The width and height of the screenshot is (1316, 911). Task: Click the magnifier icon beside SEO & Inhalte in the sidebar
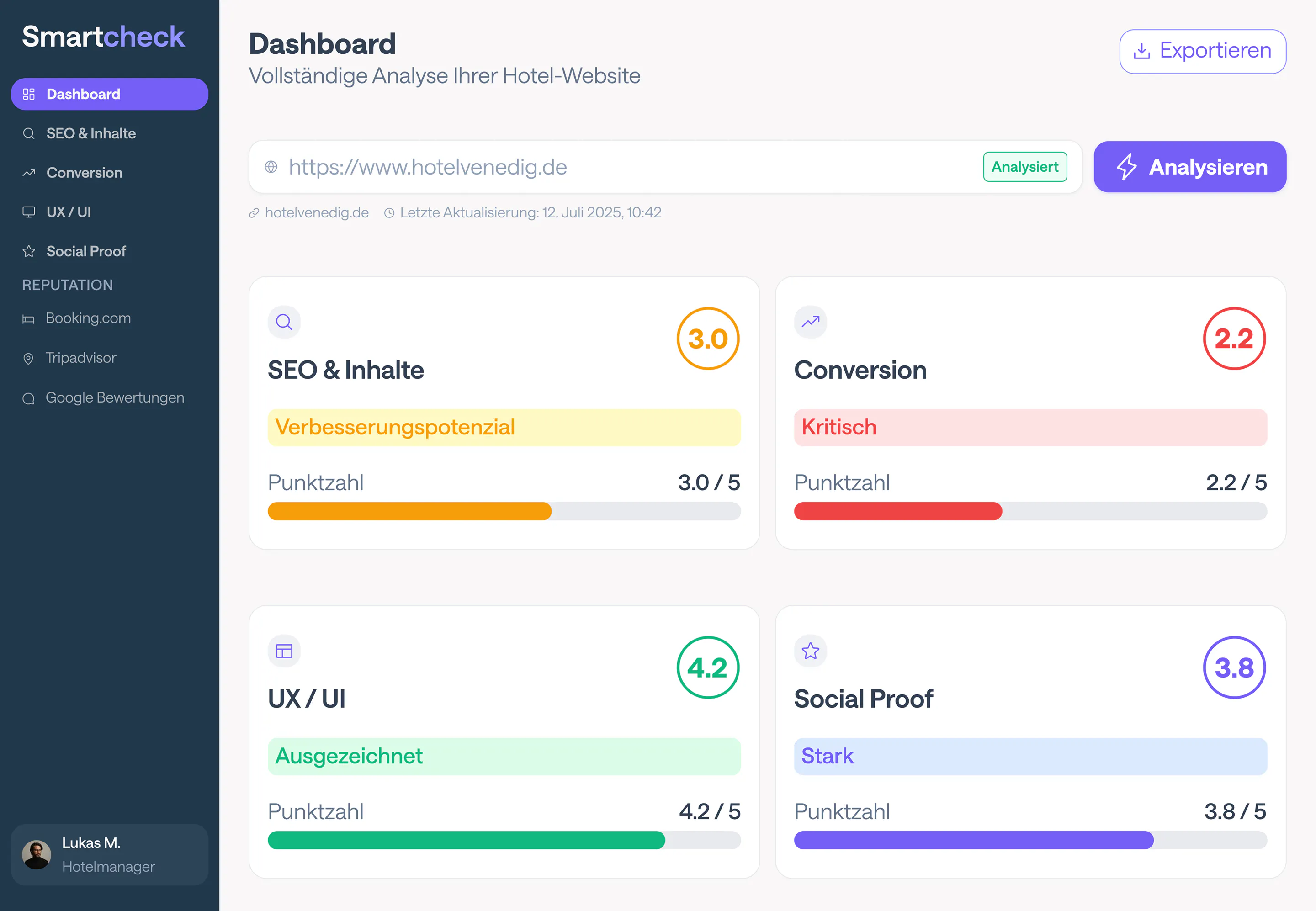point(28,133)
